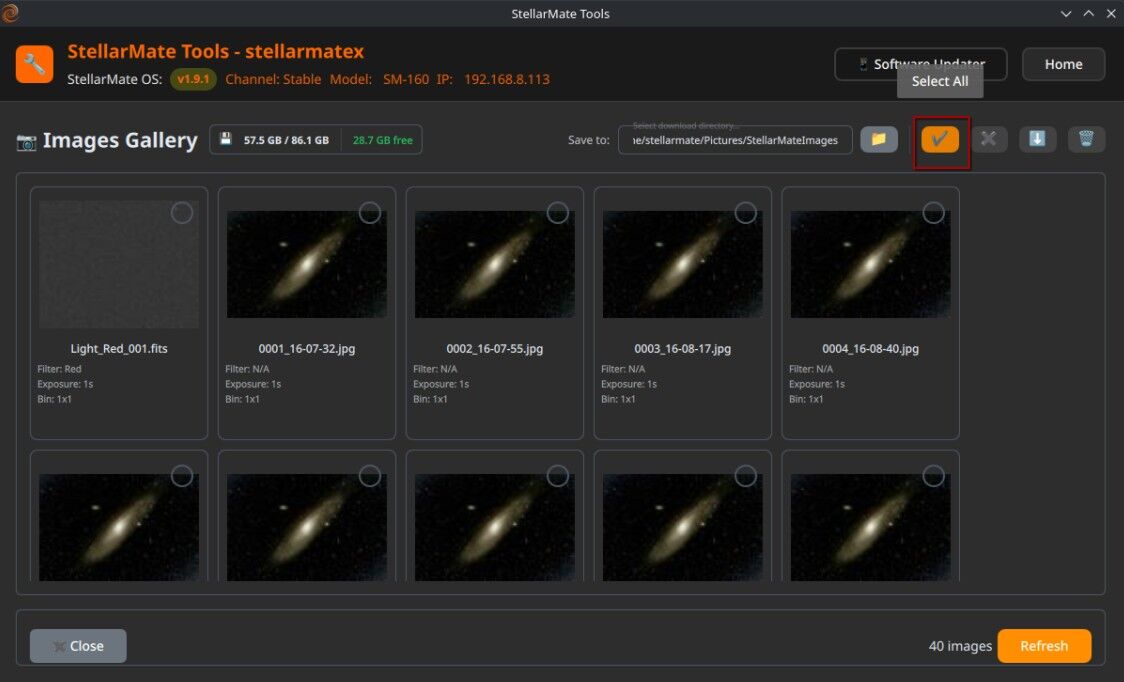
Task: Select Light_Red_001.fits using its circle
Action: pos(182,213)
